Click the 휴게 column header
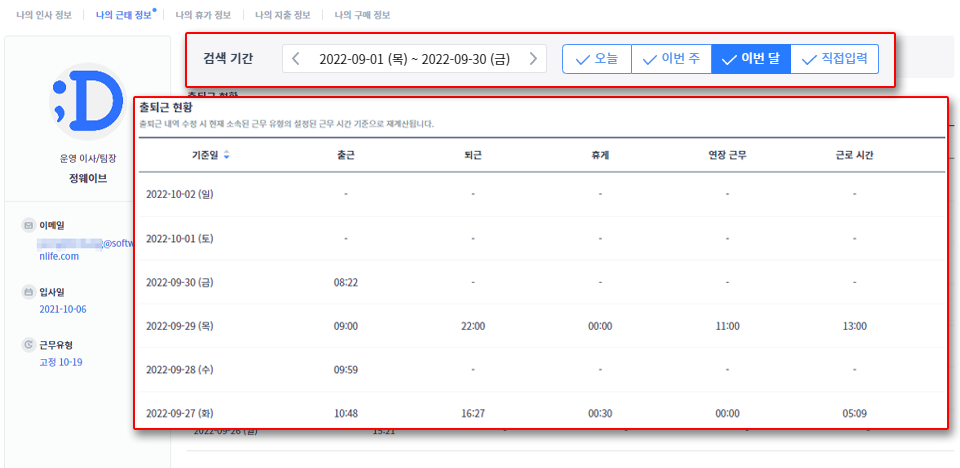Screen dimensions: 960x468 [600, 155]
